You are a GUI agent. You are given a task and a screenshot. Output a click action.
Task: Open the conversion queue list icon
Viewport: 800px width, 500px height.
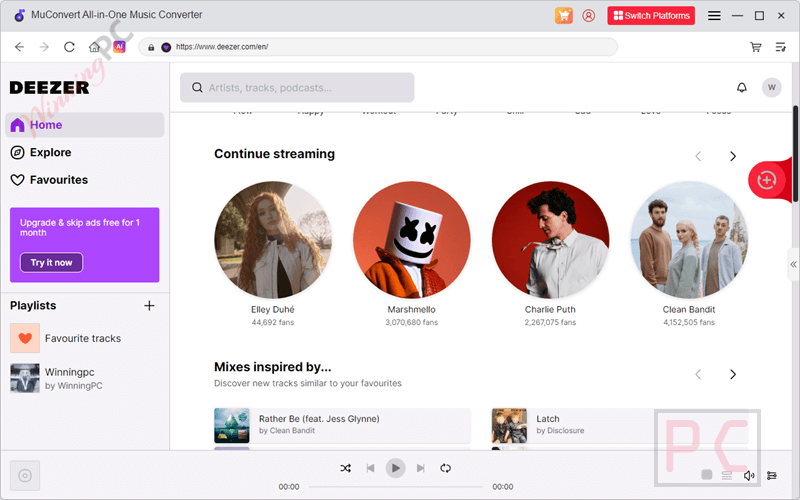coord(781,47)
